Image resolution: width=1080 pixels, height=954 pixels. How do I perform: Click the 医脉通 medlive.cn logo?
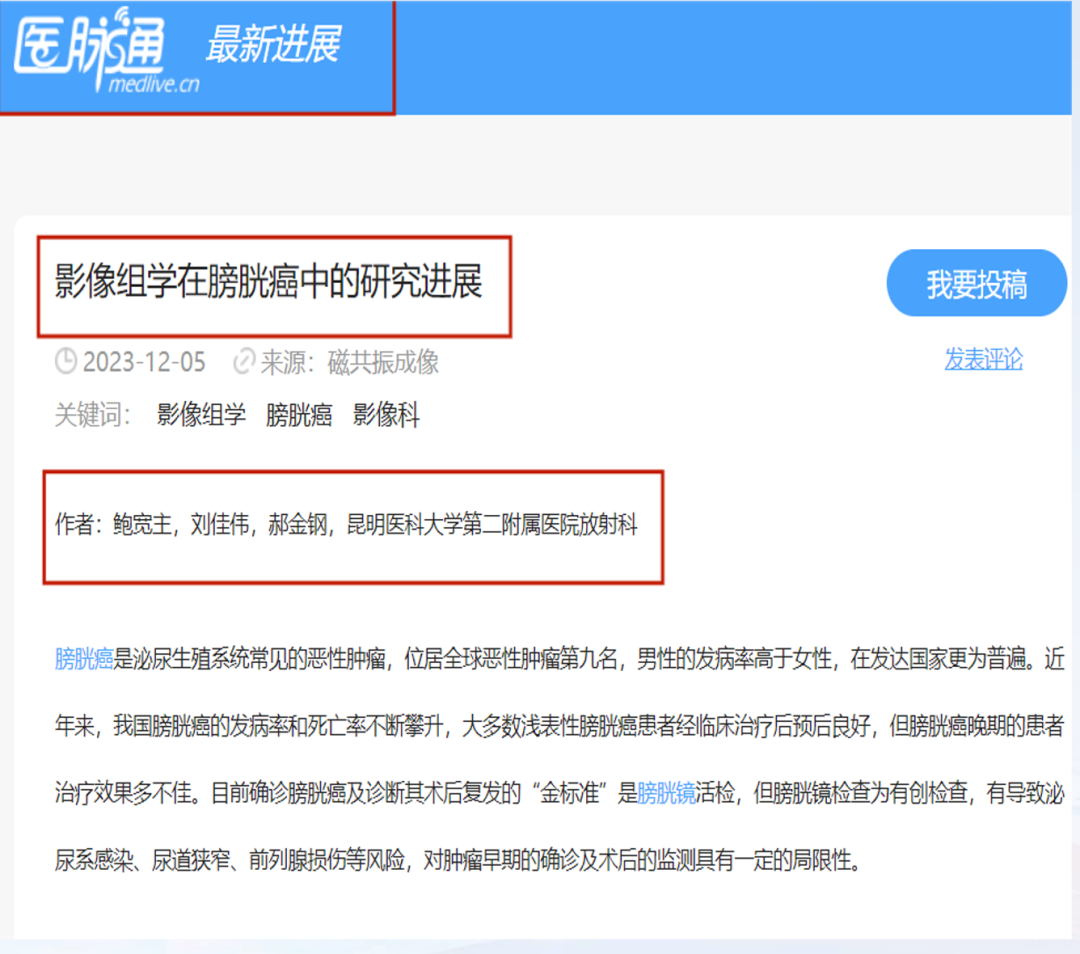pos(107,50)
